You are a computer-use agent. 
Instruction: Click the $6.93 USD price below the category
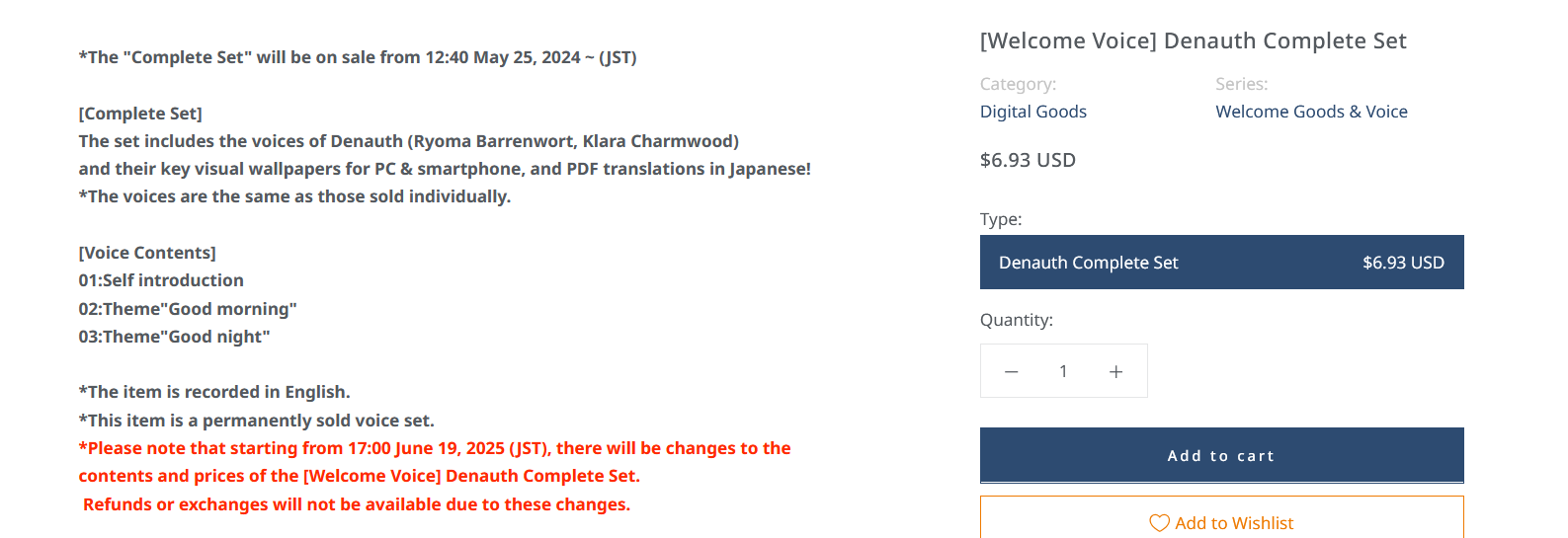(1028, 160)
